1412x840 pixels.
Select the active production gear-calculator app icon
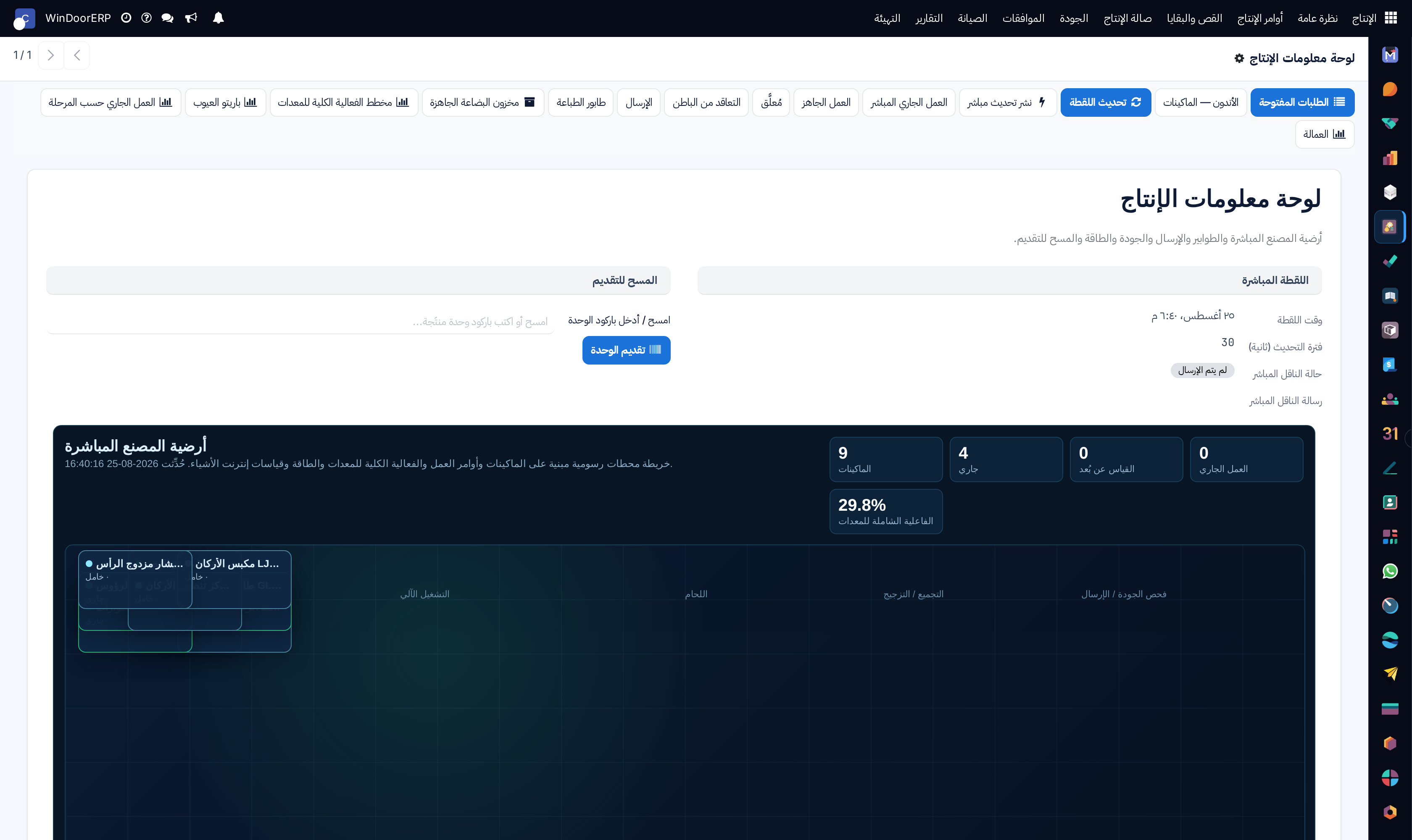(x=1389, y=227)
